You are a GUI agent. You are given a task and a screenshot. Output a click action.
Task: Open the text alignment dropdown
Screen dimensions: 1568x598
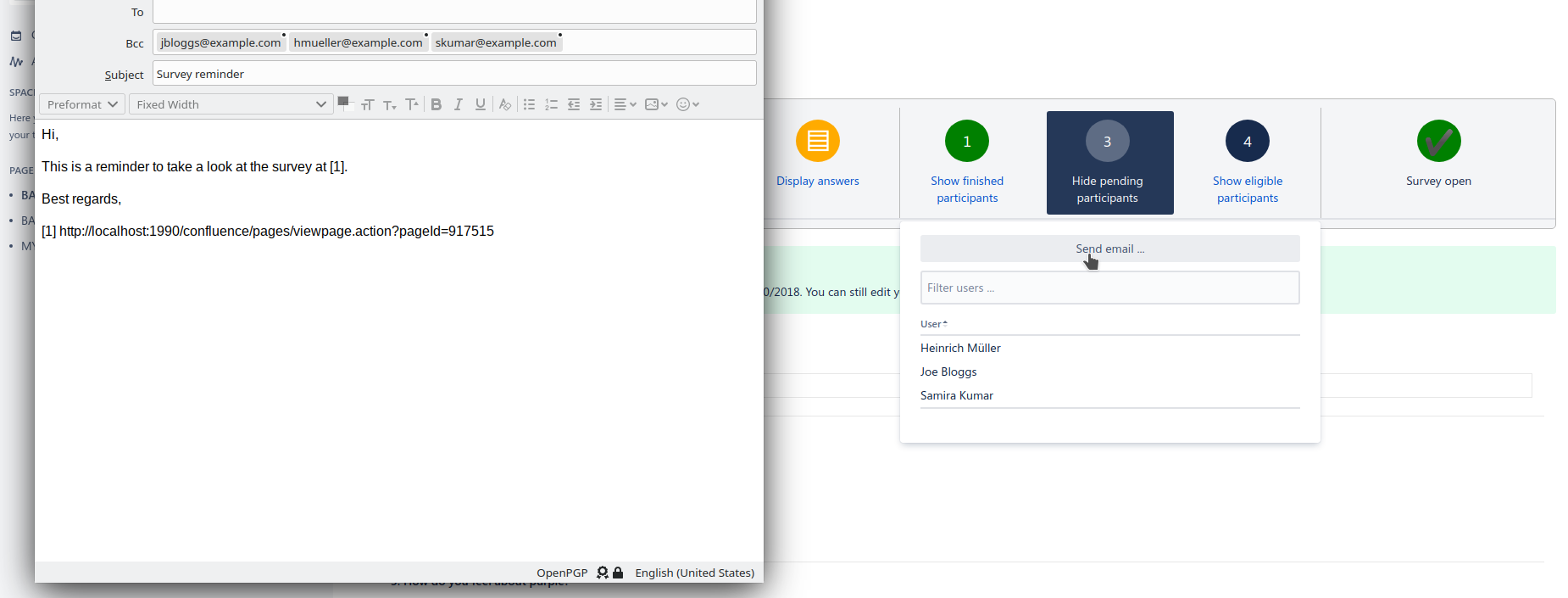tap(625, 104)
